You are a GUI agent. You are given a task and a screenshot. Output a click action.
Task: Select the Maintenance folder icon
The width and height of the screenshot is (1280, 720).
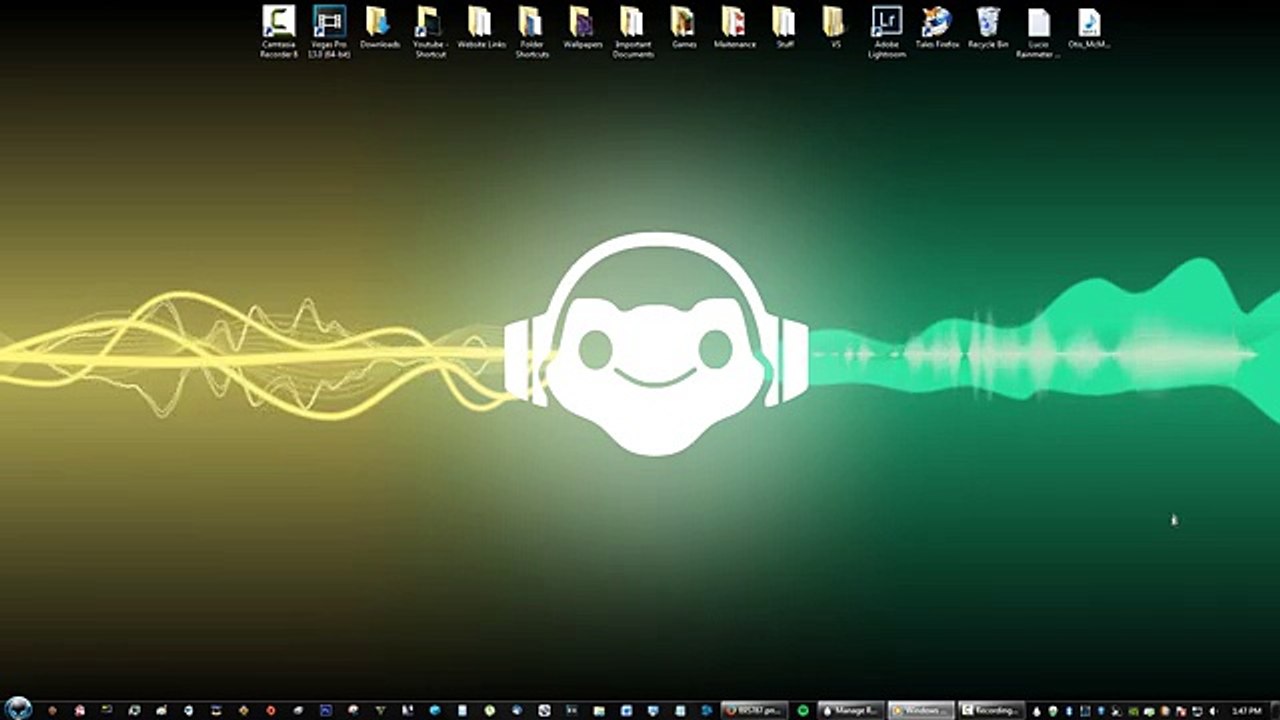pyautogui.click(x=734, y=27)
